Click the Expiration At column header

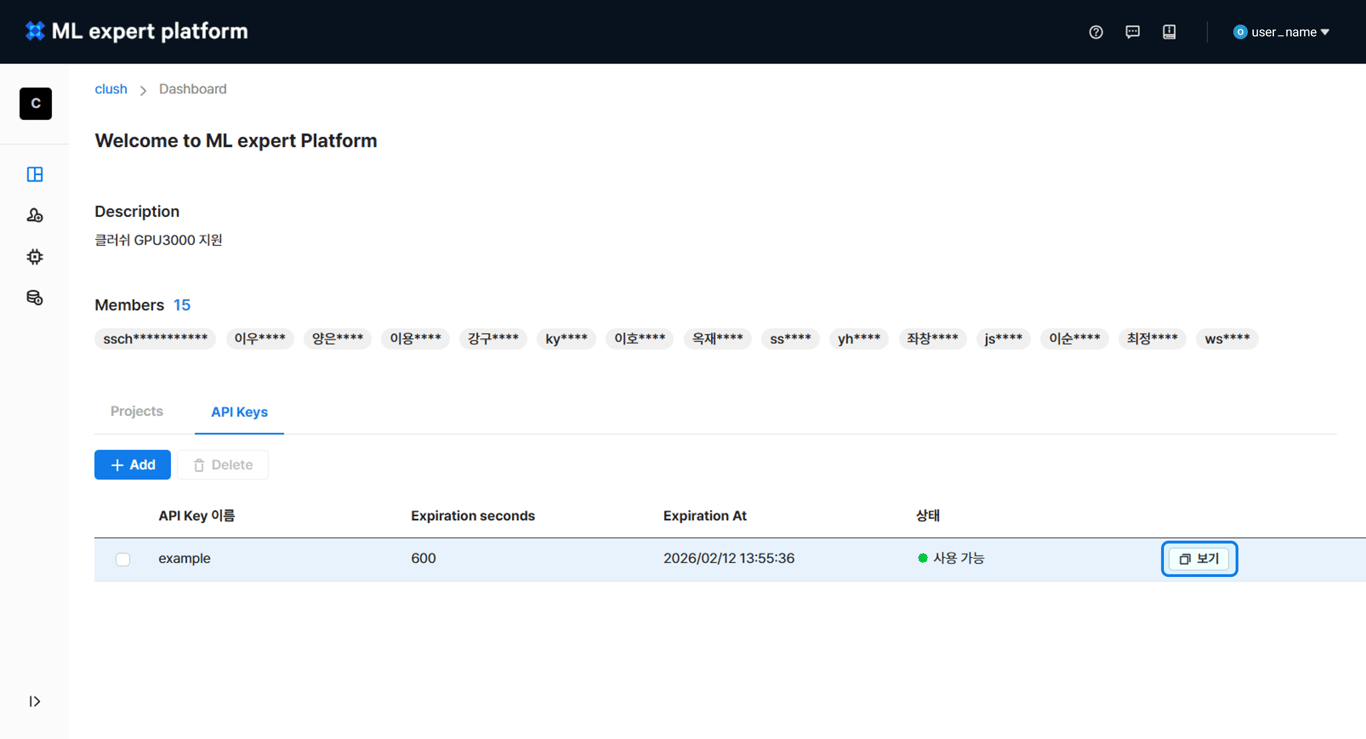click(x=705, y=516)
